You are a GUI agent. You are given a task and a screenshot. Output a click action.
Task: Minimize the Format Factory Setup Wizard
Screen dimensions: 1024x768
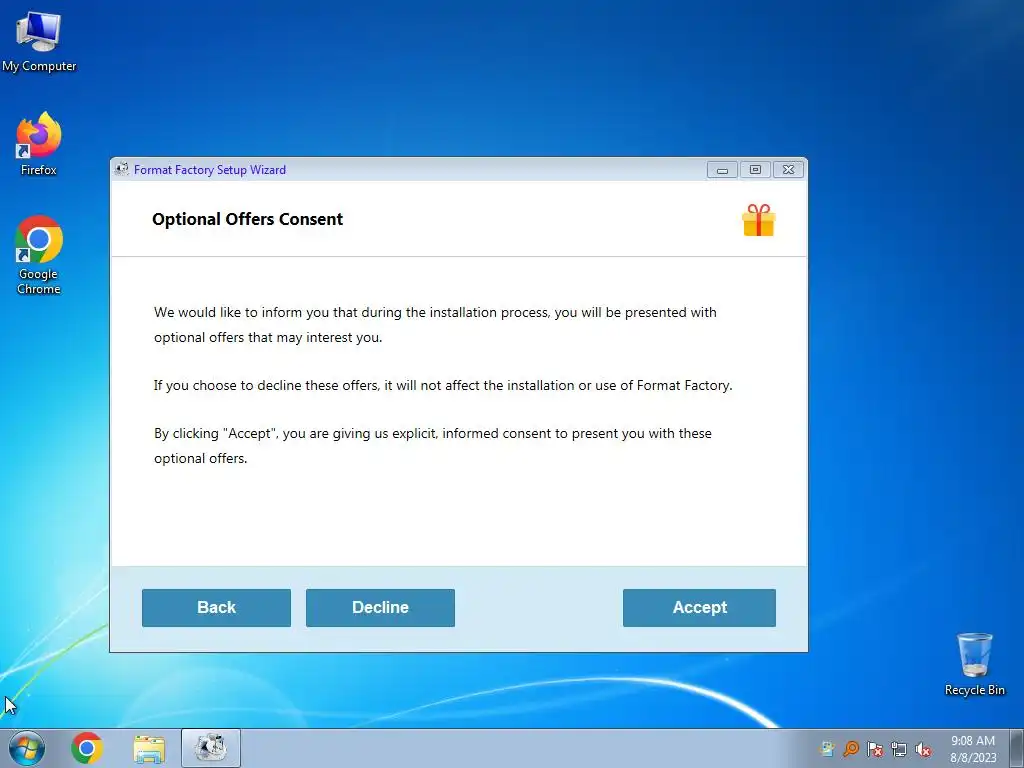point(722,170)
